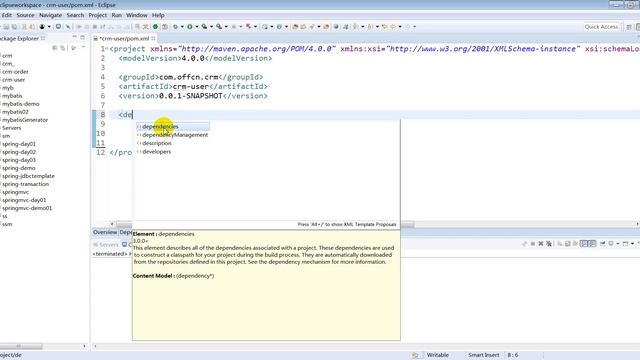Open the Source menu

click(25, 15)
